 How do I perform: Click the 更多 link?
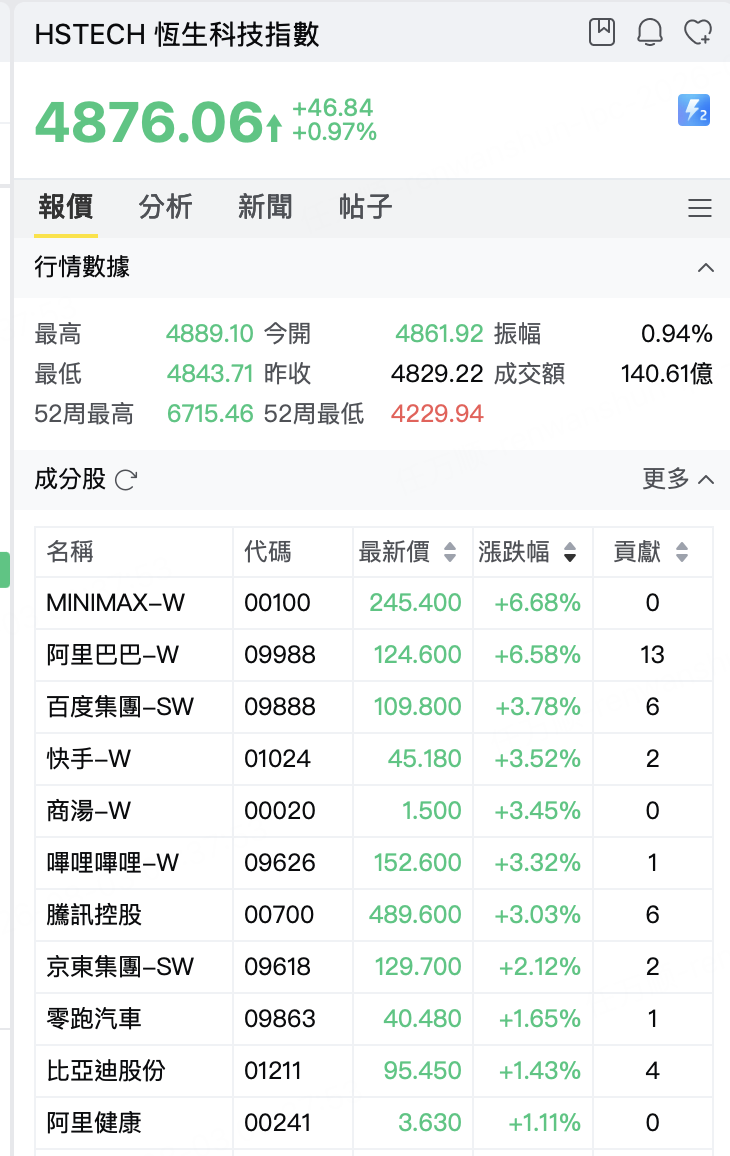(665, 478)
